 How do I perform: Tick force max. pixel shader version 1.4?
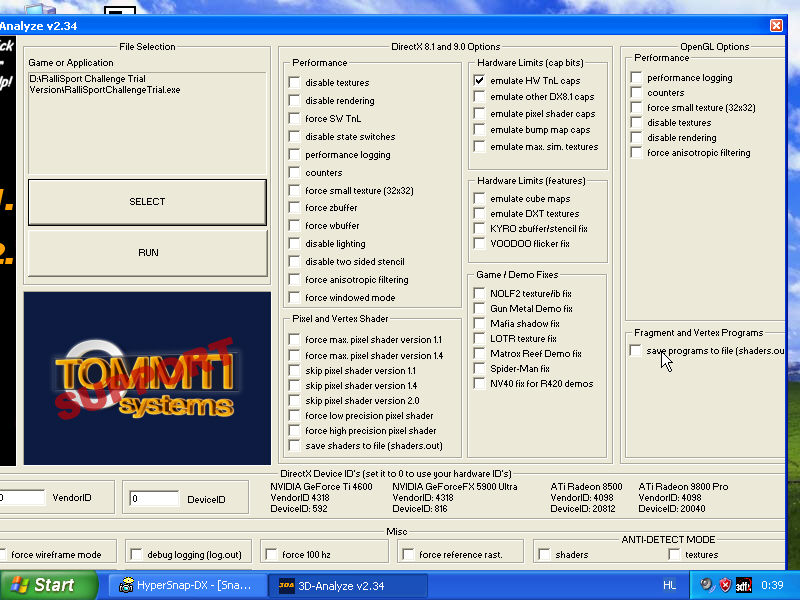(294, 355)
